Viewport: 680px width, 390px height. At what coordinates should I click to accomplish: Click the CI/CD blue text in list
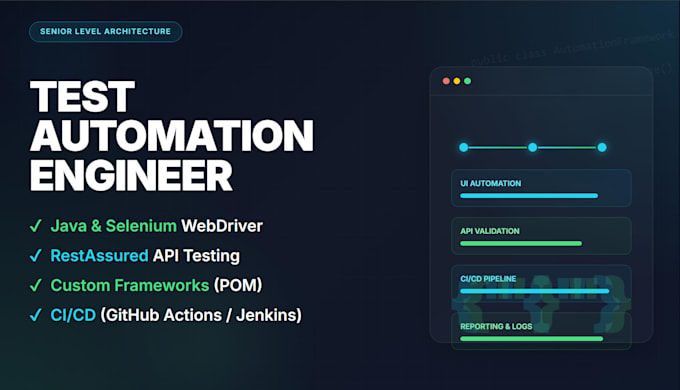pos(73,315)
